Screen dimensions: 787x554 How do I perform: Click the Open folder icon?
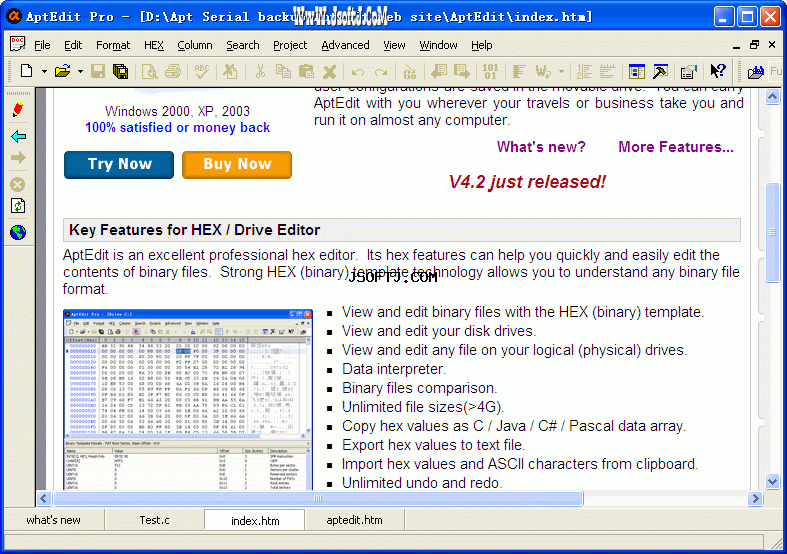click(x=63, y=71)
